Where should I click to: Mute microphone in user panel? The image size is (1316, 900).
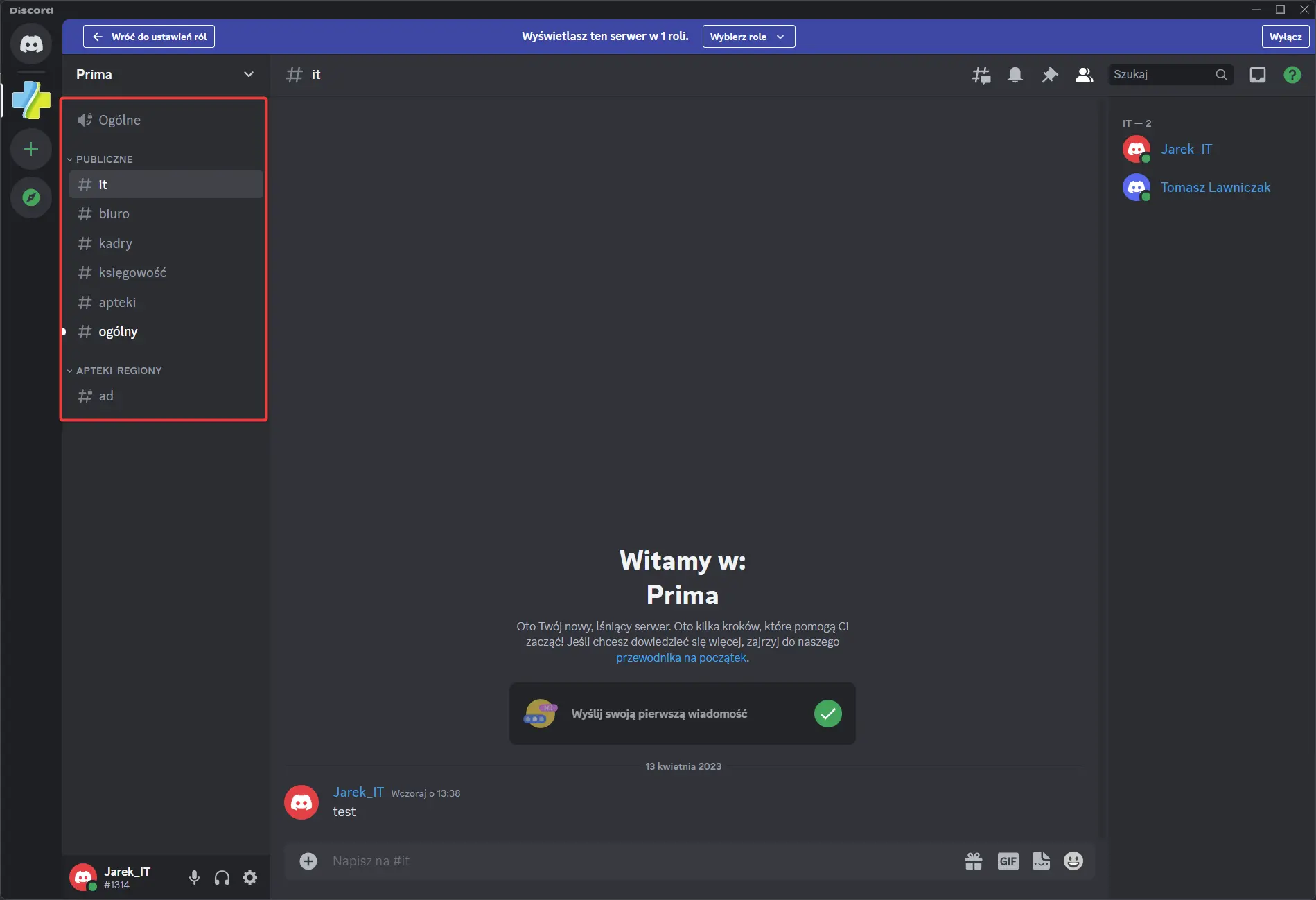tap(194, 878)
